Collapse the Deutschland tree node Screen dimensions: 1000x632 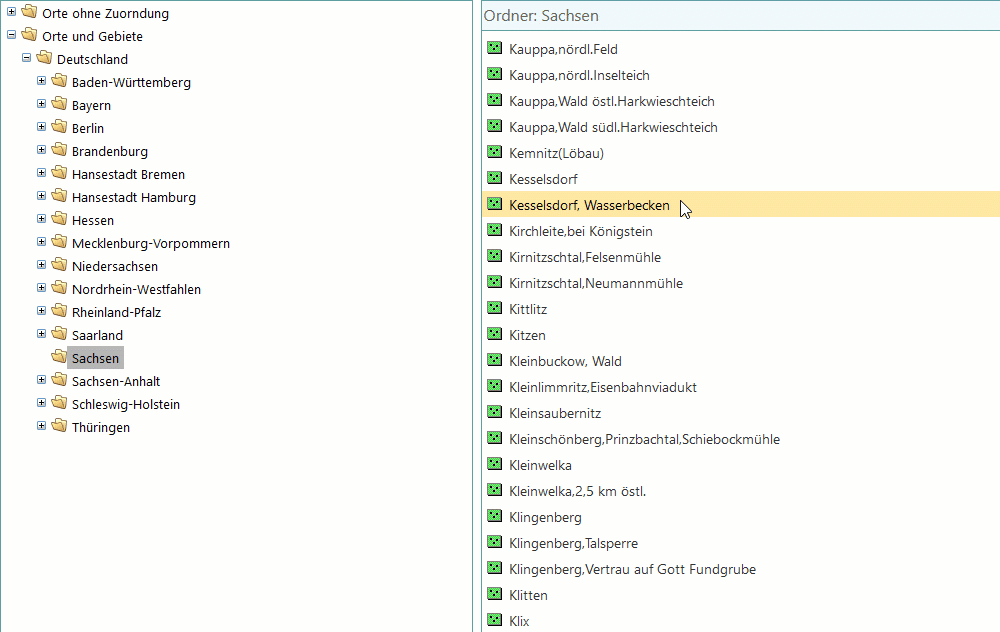[x=27, y=59]
